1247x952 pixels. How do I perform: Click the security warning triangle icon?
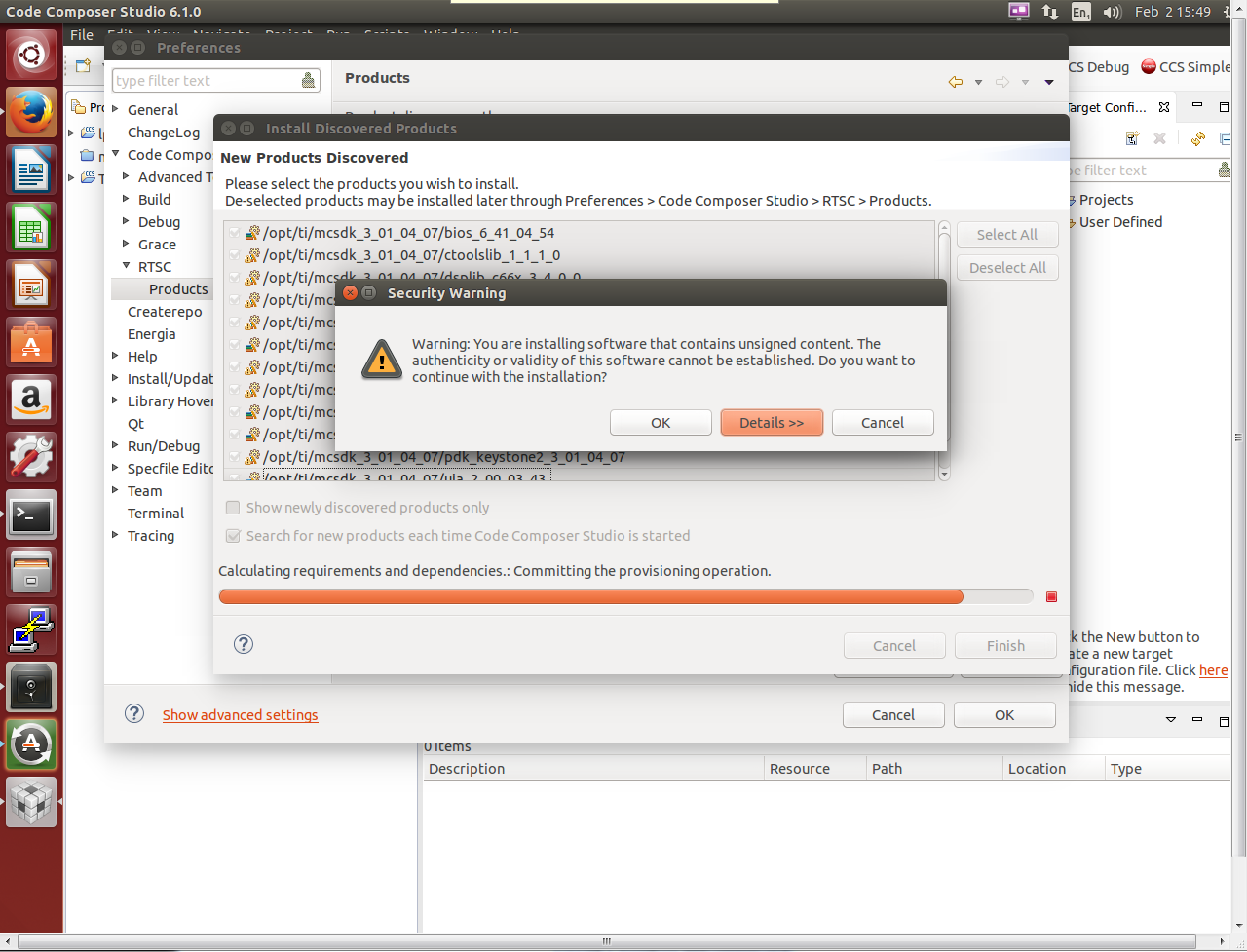(x=381, y=359)
